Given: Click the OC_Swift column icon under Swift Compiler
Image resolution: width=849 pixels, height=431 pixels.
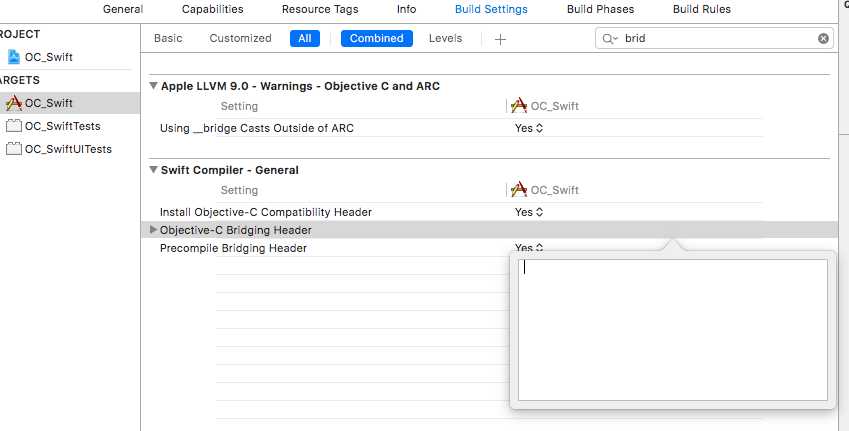Looking at the screenshot, I should point(519,190).
